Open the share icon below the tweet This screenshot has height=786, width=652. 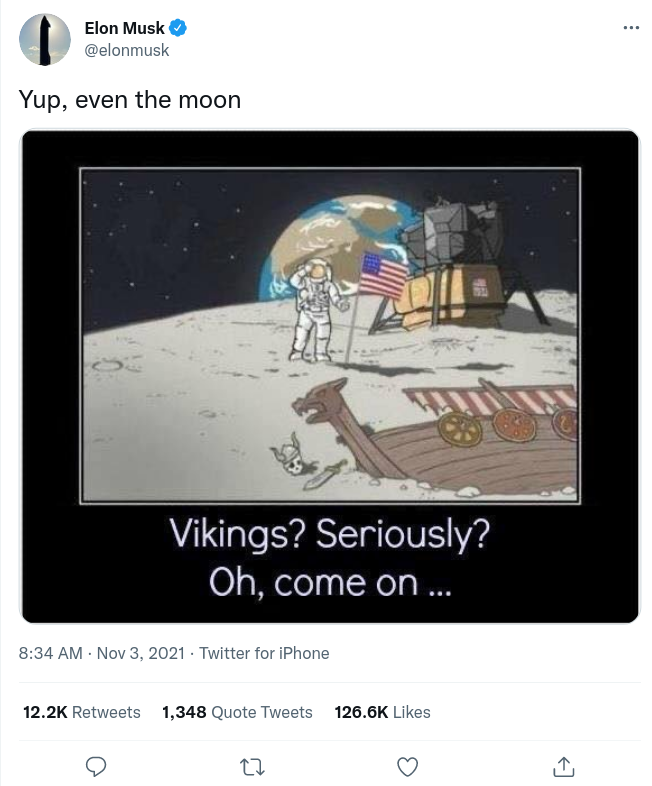coord(563,766)
